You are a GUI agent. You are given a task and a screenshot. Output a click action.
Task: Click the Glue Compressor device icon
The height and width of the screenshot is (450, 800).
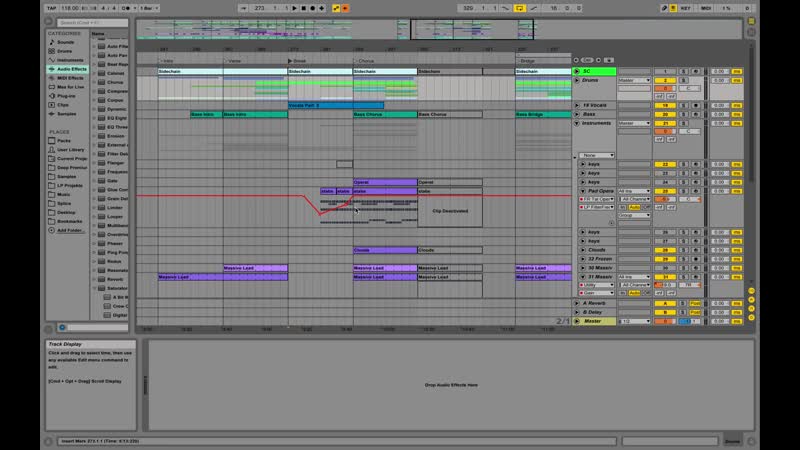click(x=102, y=190)
